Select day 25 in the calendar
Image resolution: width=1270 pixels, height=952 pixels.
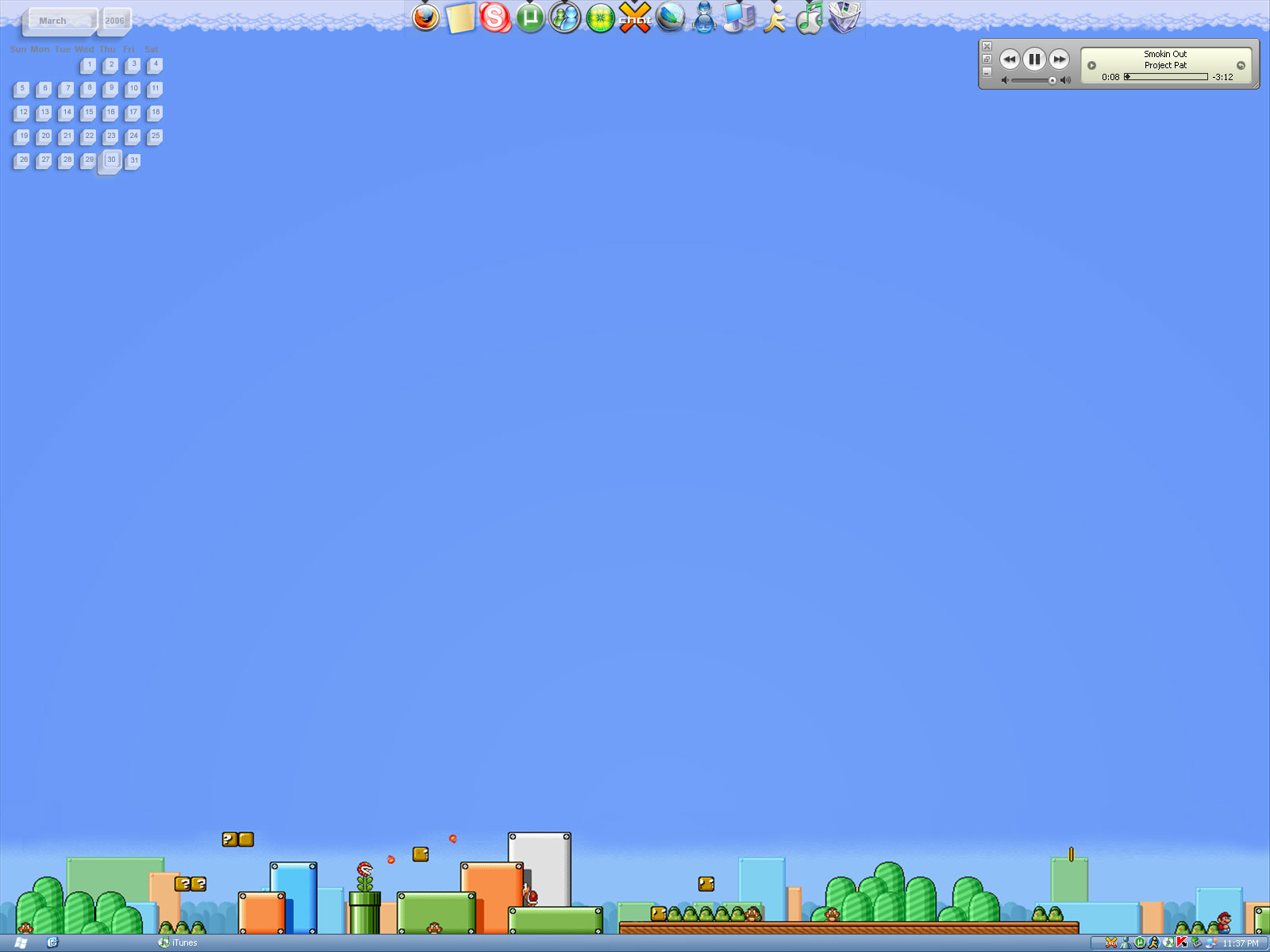tap(155, 137)
